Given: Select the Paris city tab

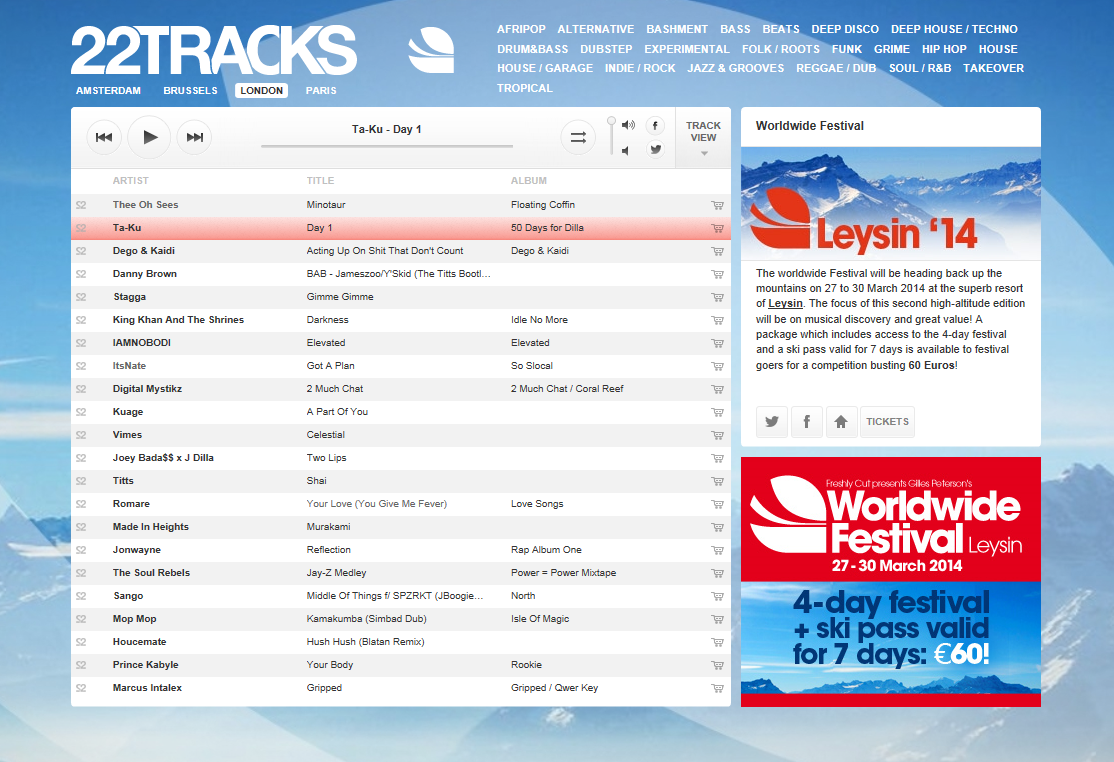Looking at the screenshot, I should 321,90.
